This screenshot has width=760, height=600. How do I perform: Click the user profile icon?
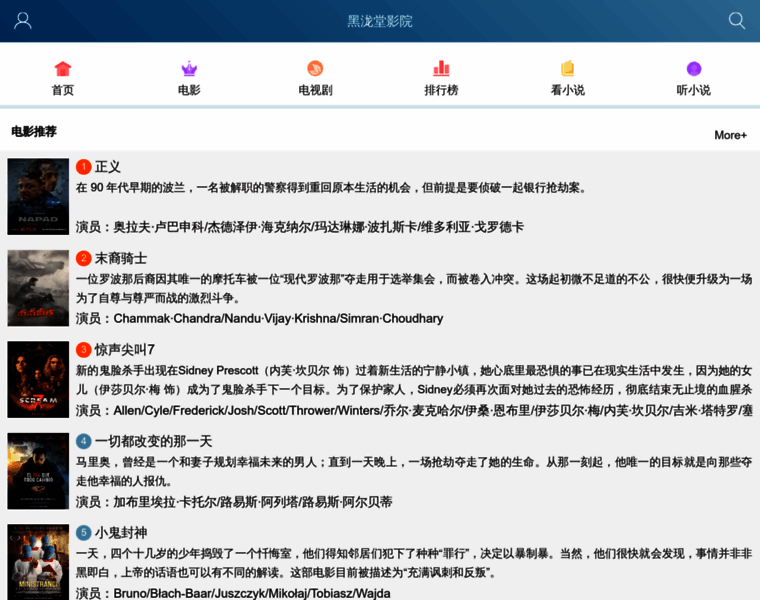tap(23, 21)
